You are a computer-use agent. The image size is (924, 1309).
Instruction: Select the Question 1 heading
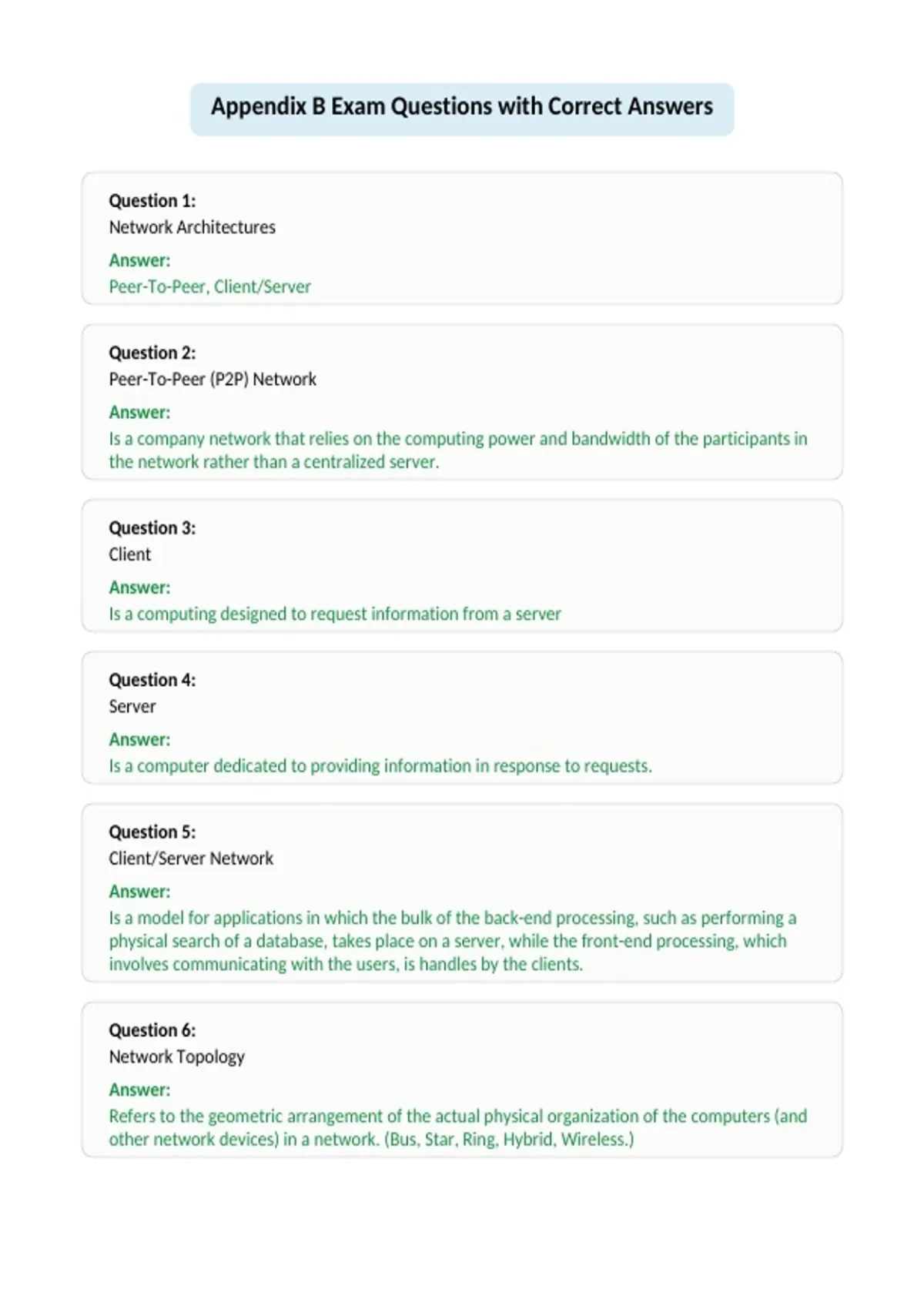[x=152, y=201]
